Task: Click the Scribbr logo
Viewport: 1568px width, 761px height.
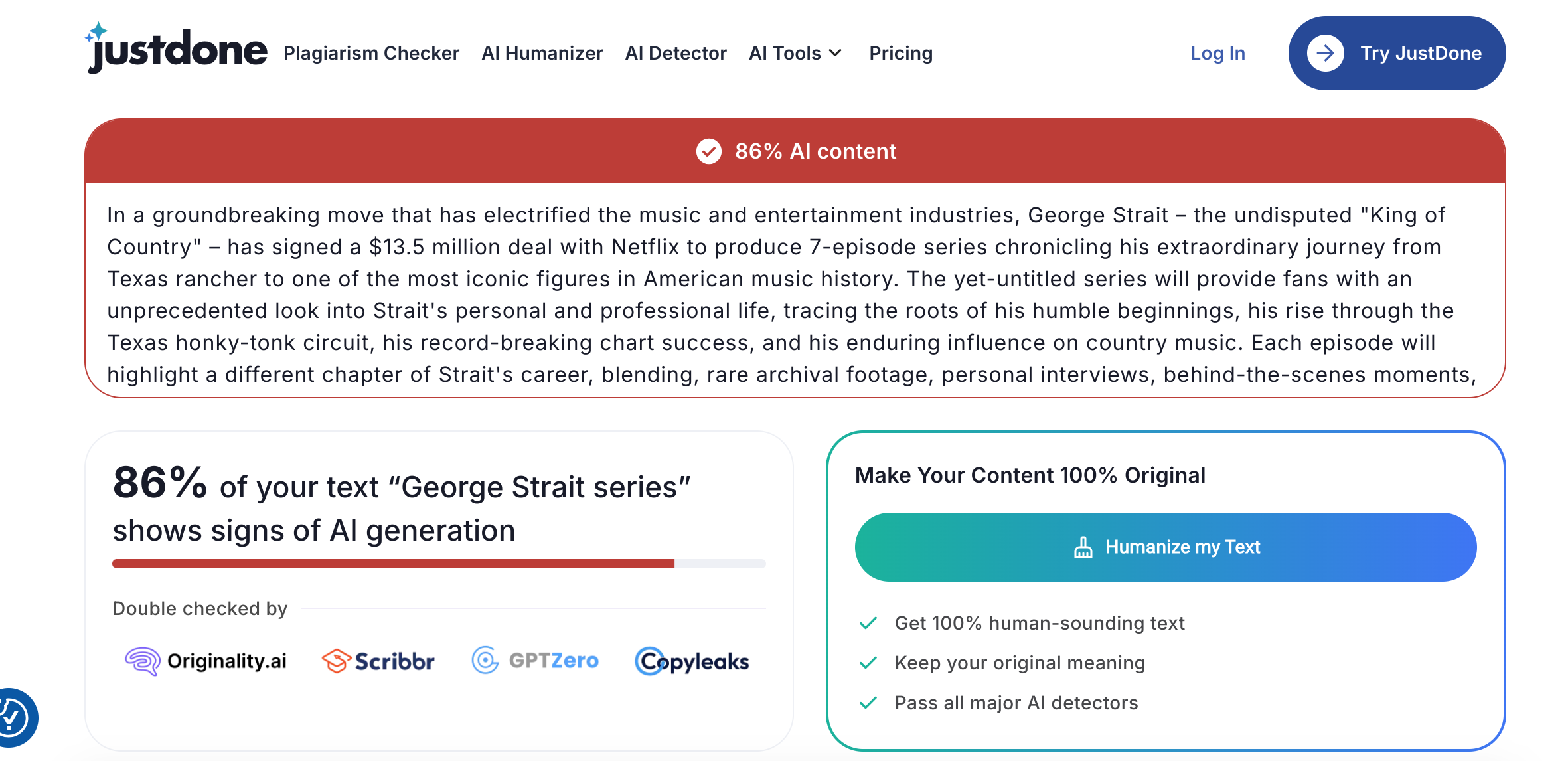Action: (378, 661)
